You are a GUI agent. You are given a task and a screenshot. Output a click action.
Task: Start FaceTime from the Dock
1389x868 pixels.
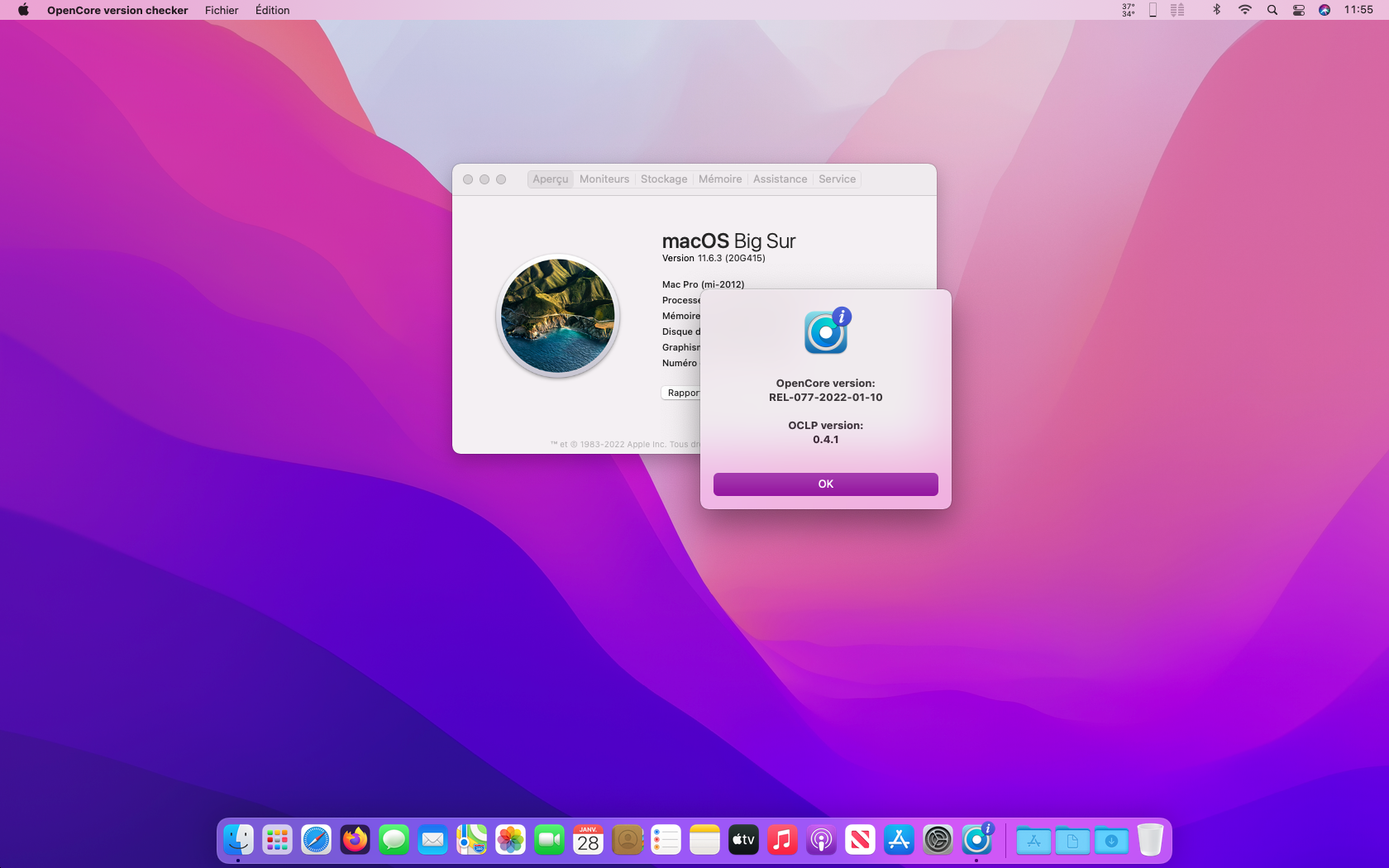point(550,841)
